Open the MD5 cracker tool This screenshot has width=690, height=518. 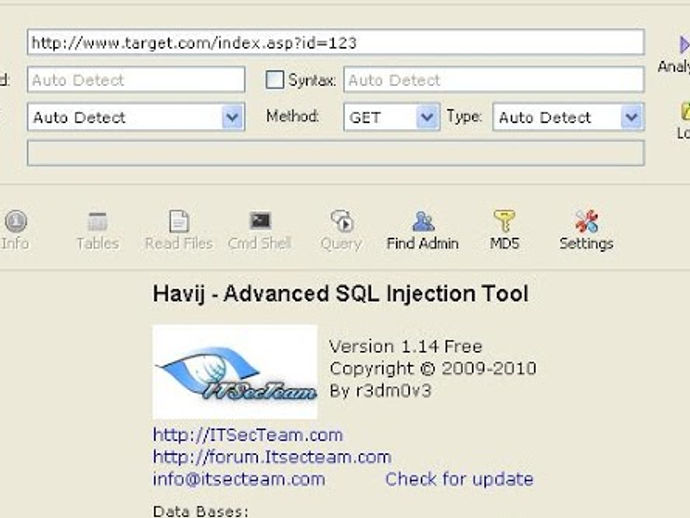pyautogui.click(x=504, y=221)
